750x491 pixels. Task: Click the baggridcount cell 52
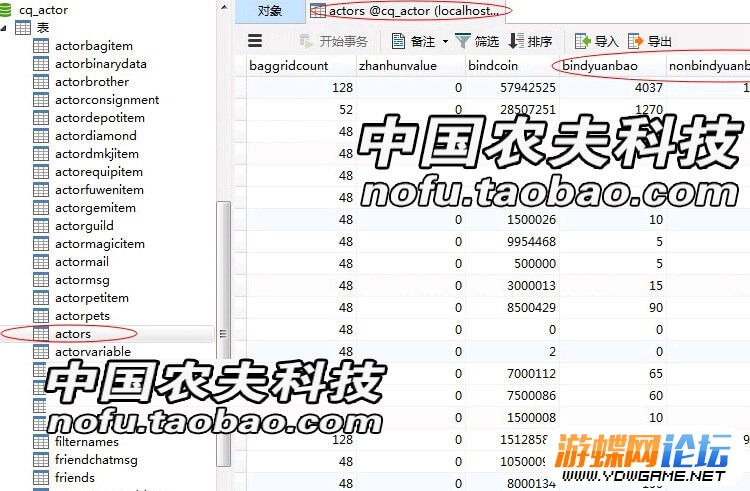point(301,109)
